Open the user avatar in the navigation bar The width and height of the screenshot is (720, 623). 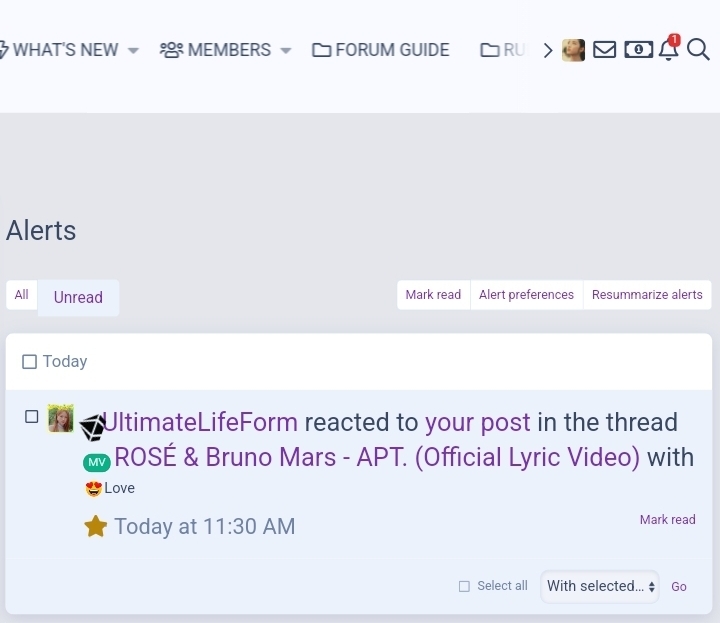pyautogui.click(x=573, y=50)
